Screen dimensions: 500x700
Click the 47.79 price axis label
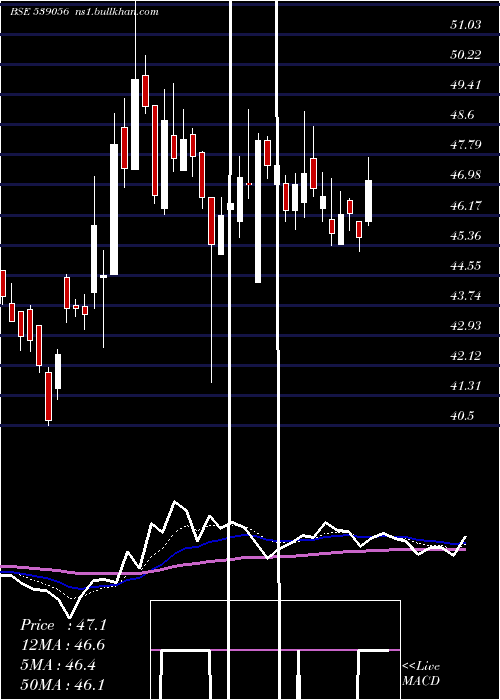point(466,145)
